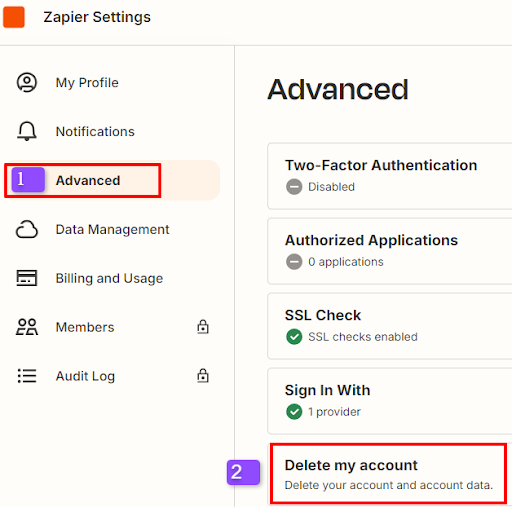
Task: Click the Zapier Settings title
Action: click(97, 17)
